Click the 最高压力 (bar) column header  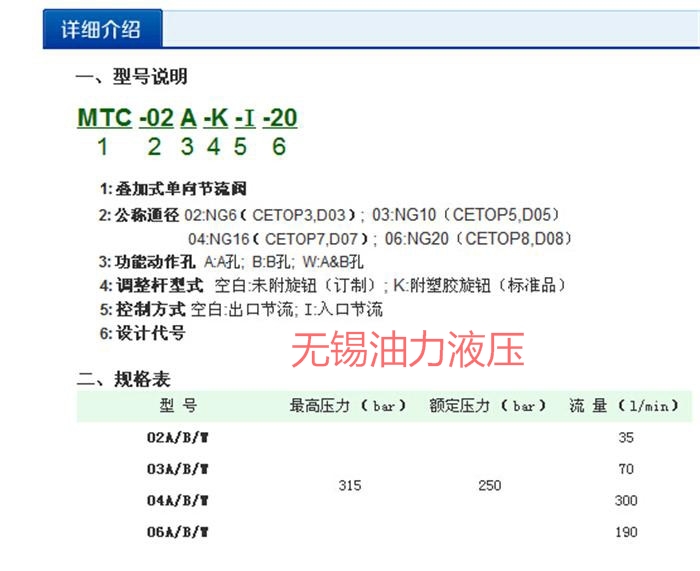tap(349, 406)
